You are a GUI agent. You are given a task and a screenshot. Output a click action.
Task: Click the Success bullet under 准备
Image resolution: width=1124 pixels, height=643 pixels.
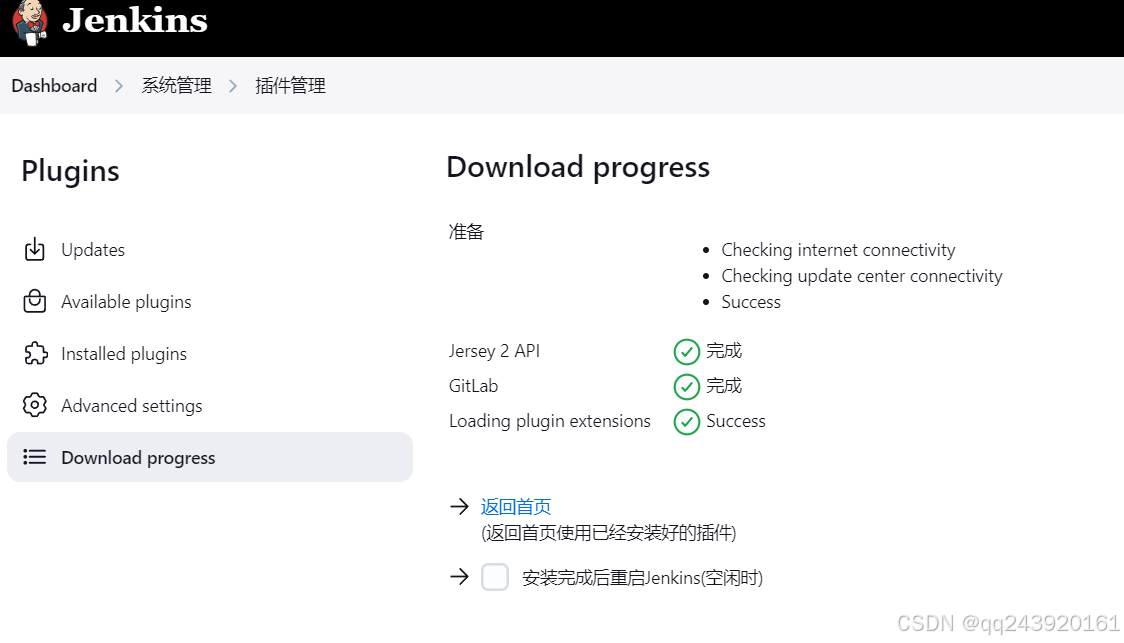click(751, 302)
